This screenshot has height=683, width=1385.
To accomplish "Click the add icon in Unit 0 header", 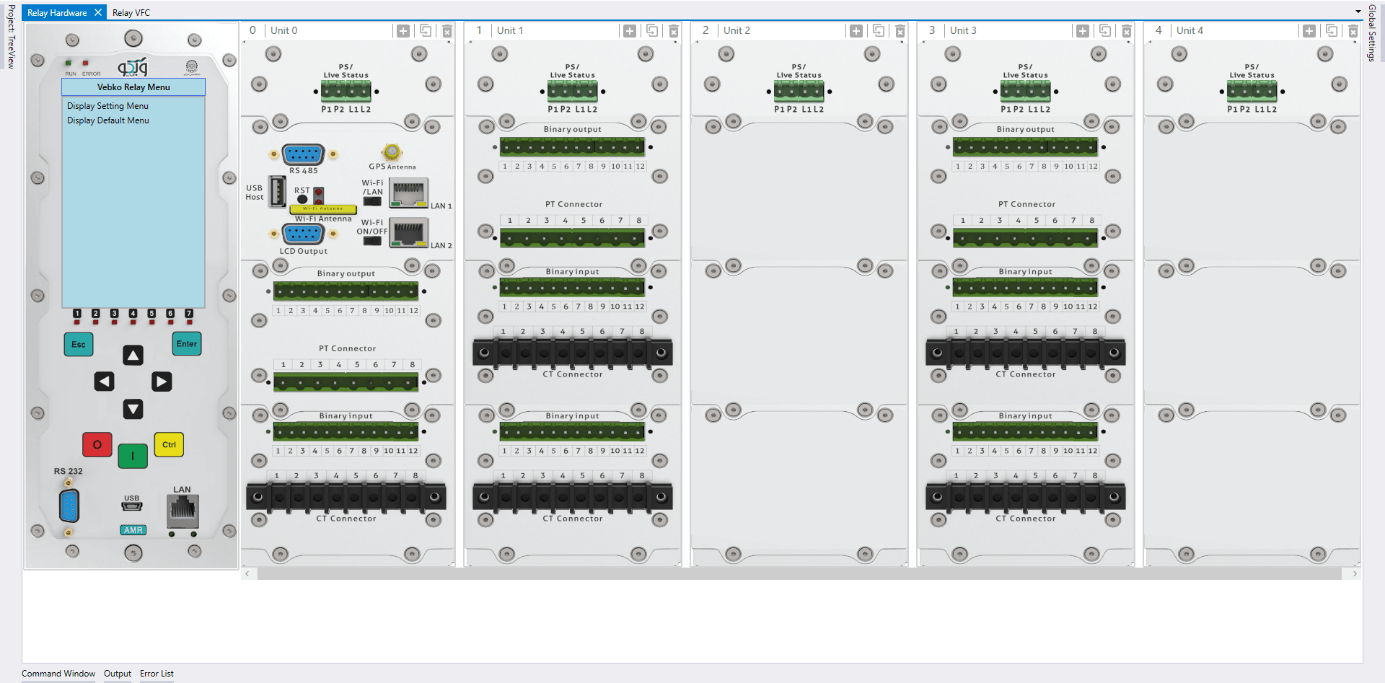I will click(403, 31).
